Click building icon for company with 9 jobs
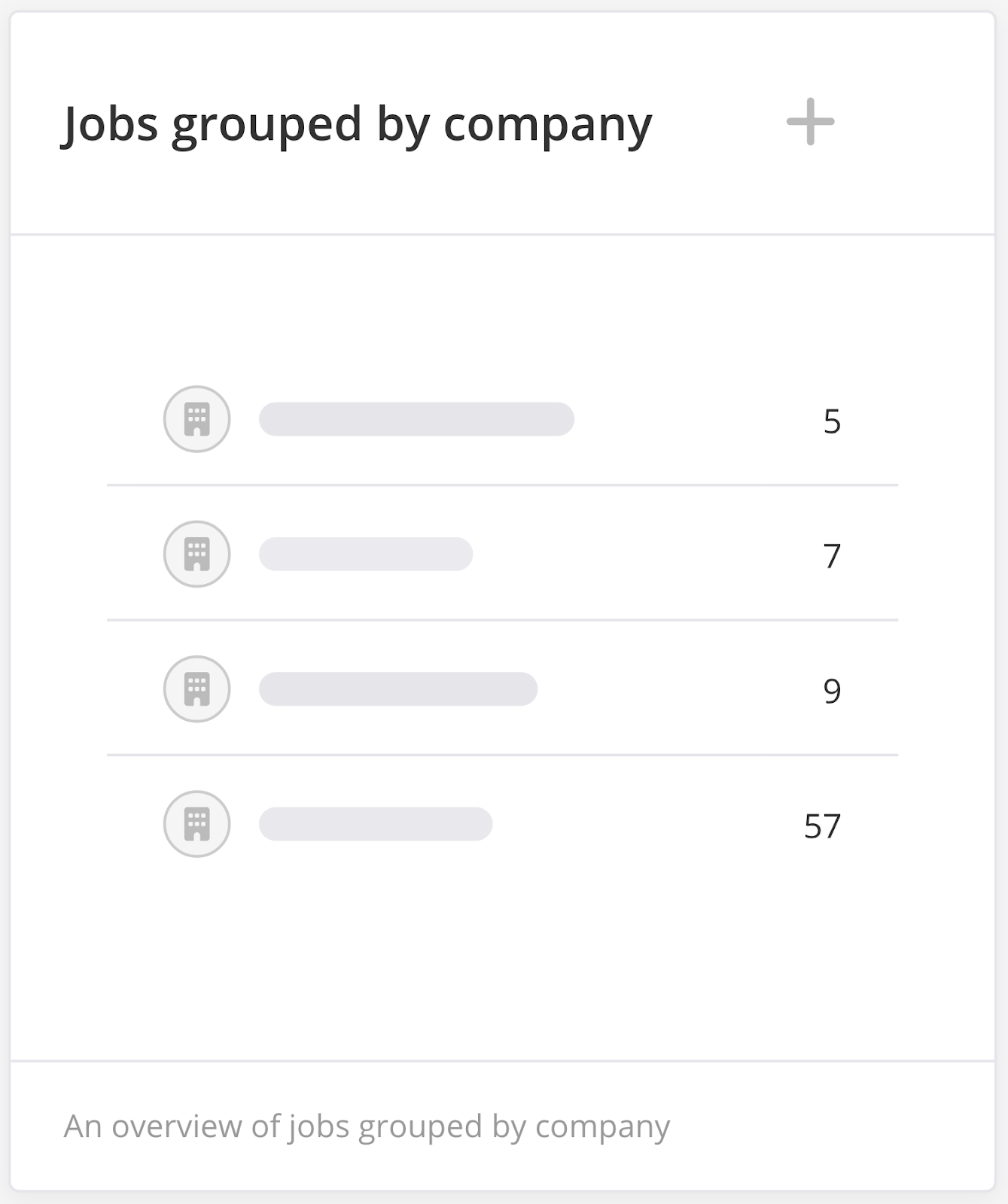Screen dimensions: 1008x1204 click(x=196, y=689)
